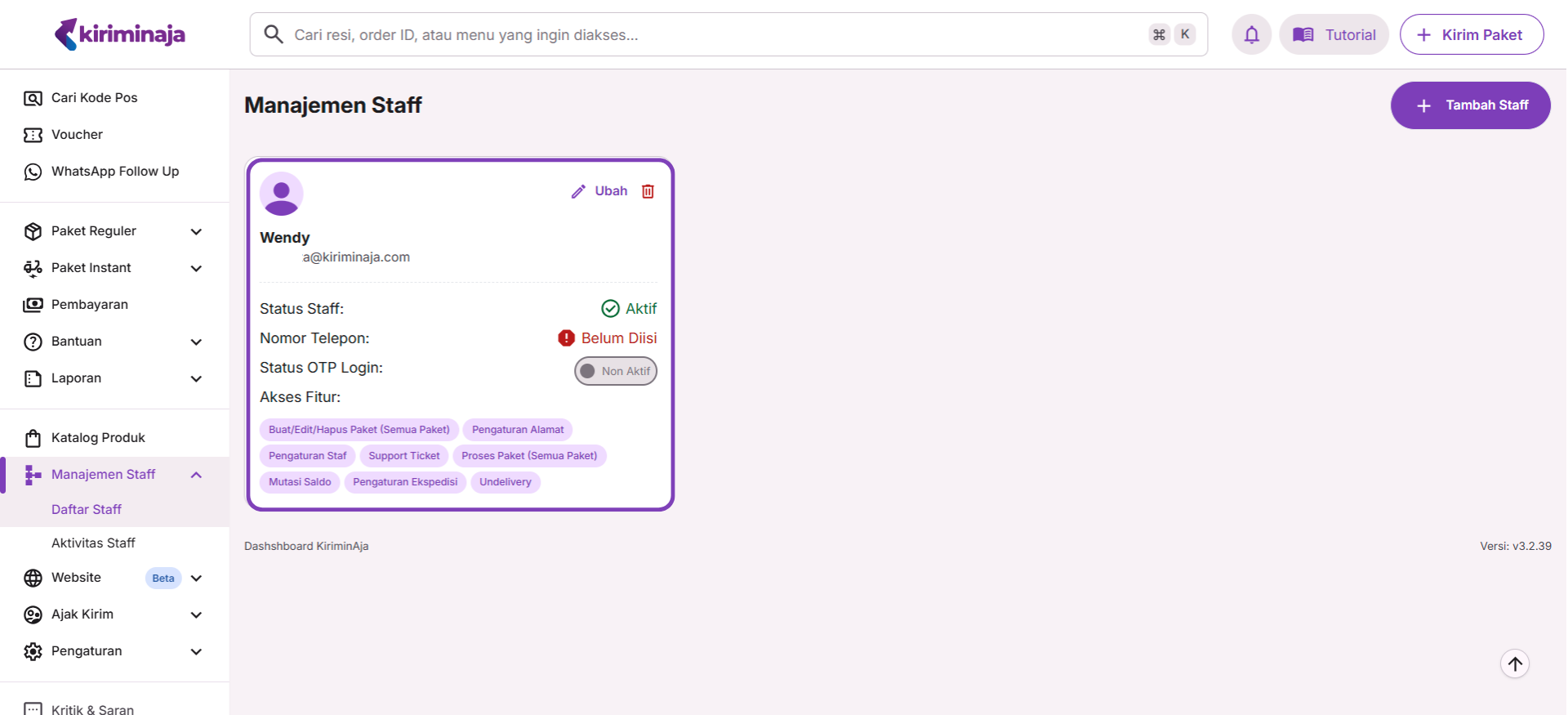Open the Cari Kode Pos menu label
Image resolution: width=1568 pixels, height=715 pixels.
(x=94, y=97)
